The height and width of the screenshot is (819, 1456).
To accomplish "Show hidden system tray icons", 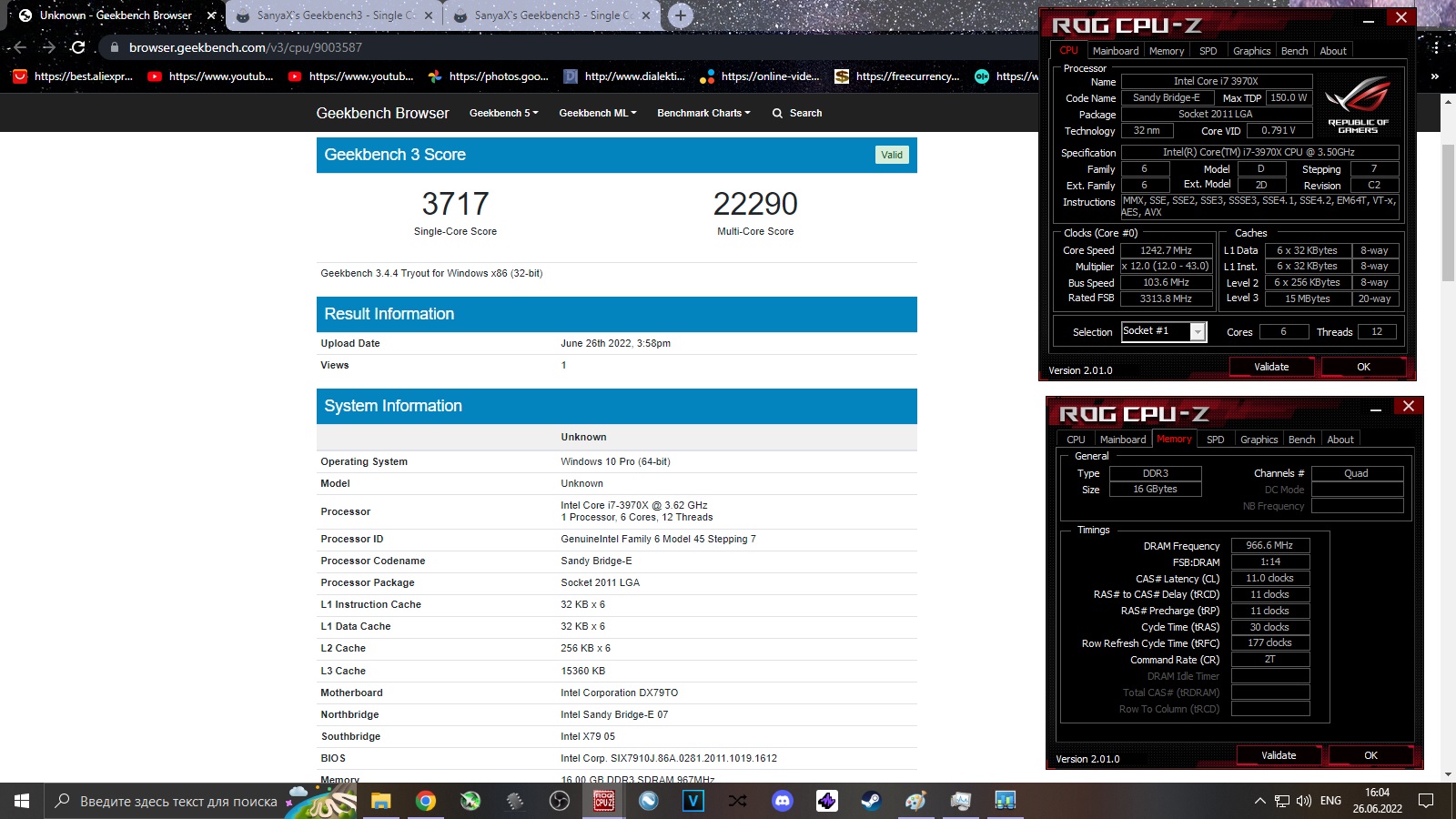I will pyautogui.click(x=1259, y=801).
